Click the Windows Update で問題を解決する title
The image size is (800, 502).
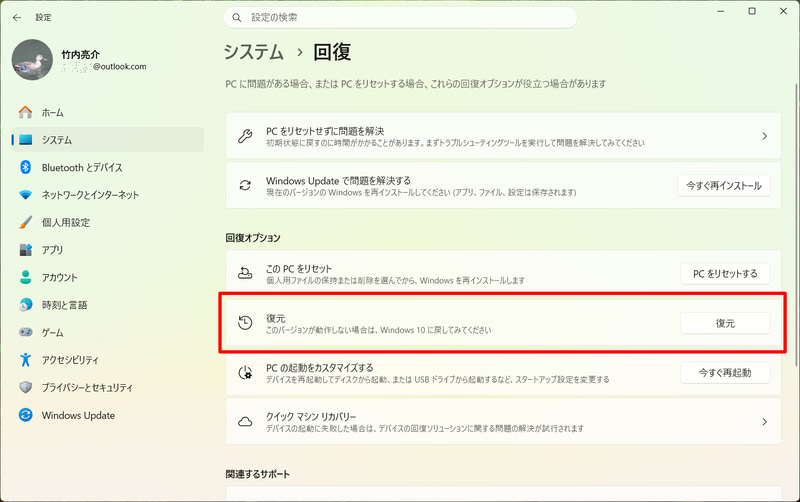click(x=338, y=181)
